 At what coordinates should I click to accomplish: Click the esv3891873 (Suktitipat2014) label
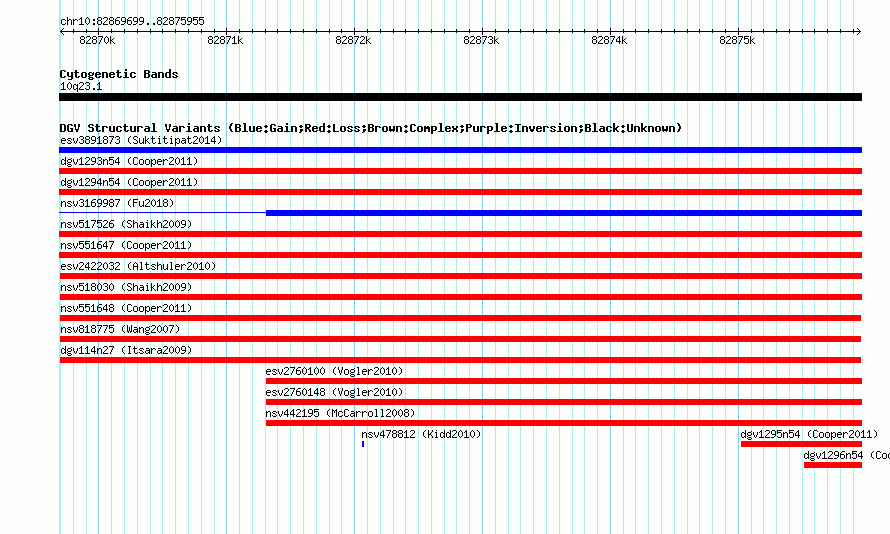[141, 140]
